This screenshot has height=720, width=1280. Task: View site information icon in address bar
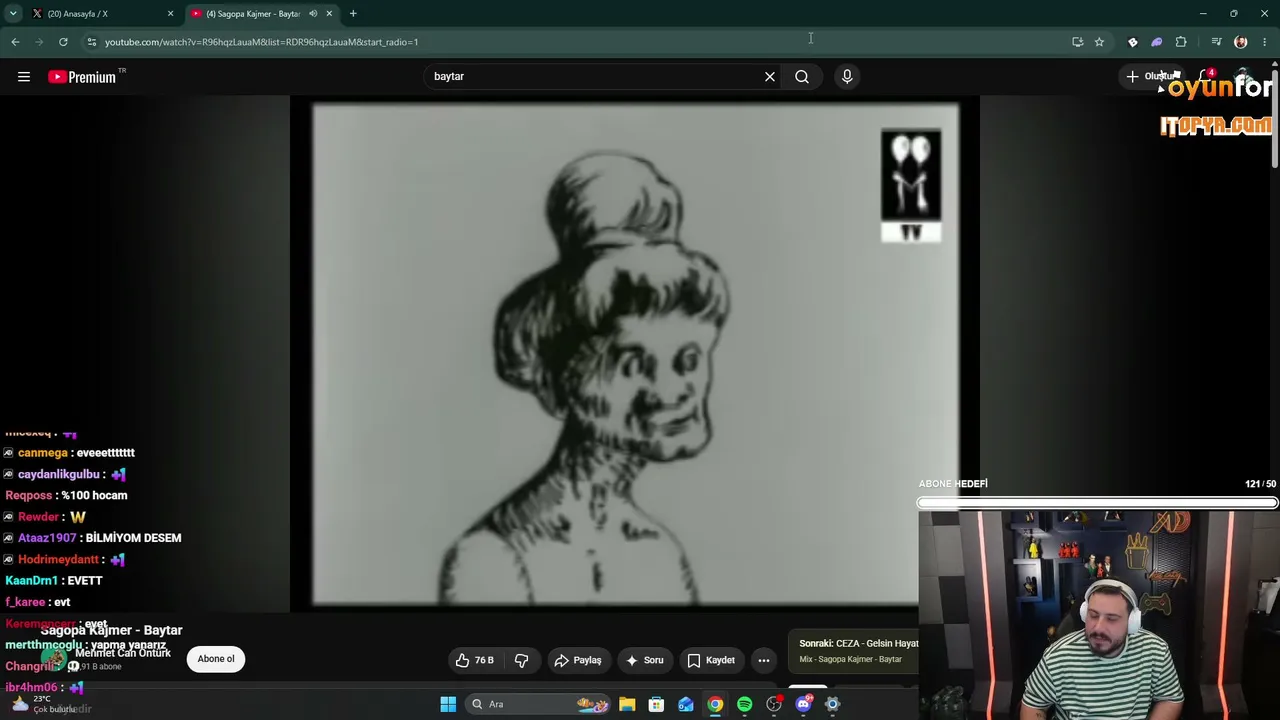pos(92,42)
